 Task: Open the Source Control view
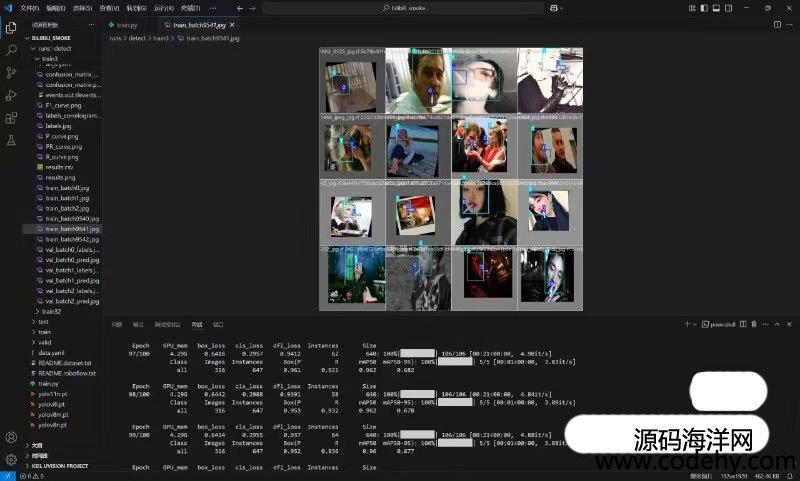[x=11, y=72]
